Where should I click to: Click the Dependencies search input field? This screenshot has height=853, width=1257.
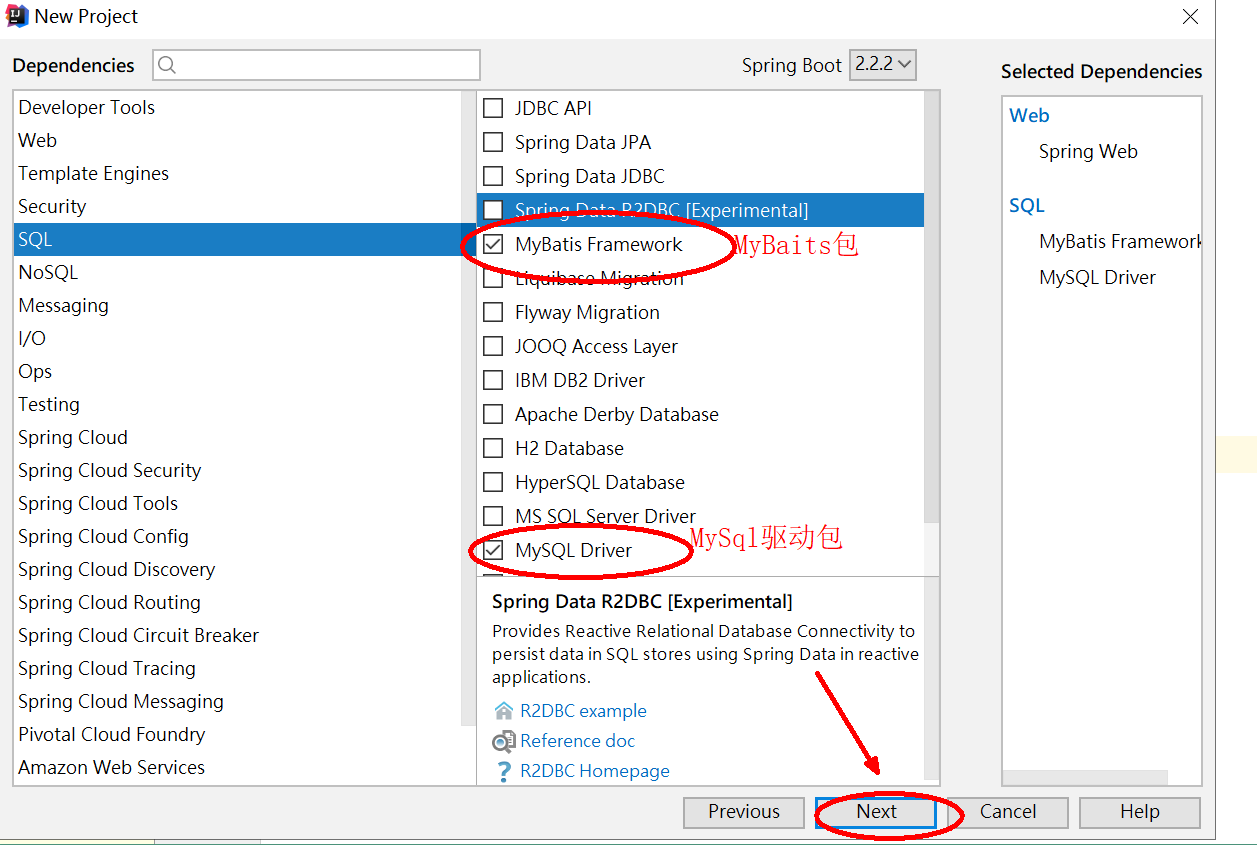click(316, 65)
